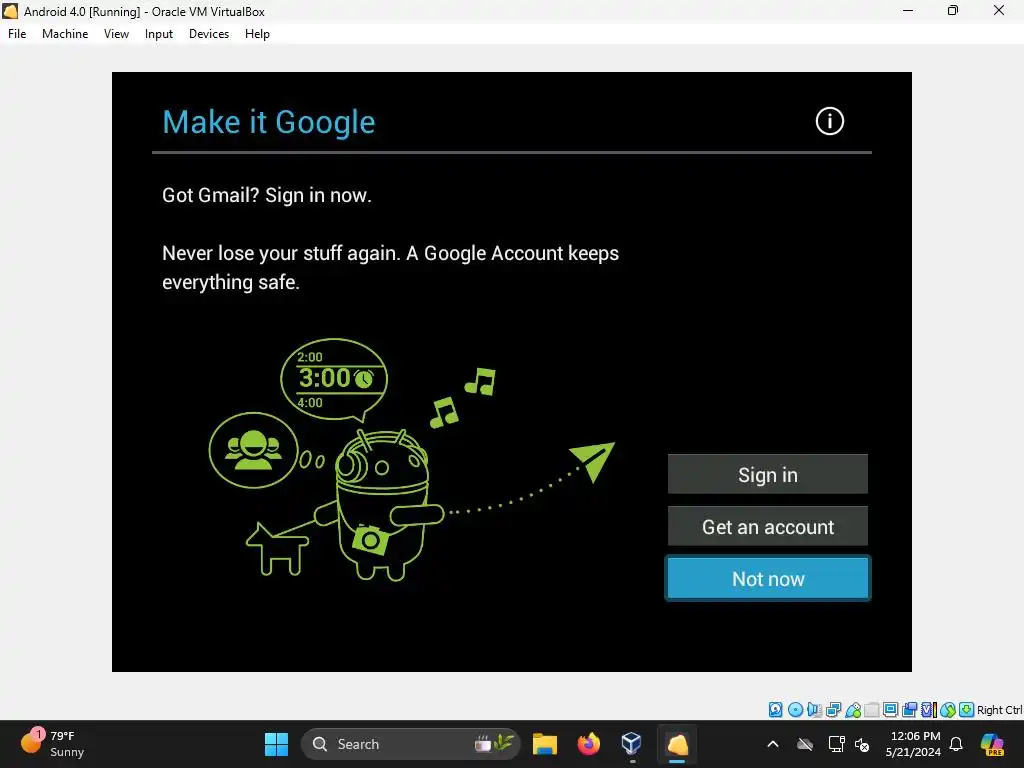This screenshot has width=1024, height=768.
Task: Click the CPU virtualization status icon
Action: 929,710
